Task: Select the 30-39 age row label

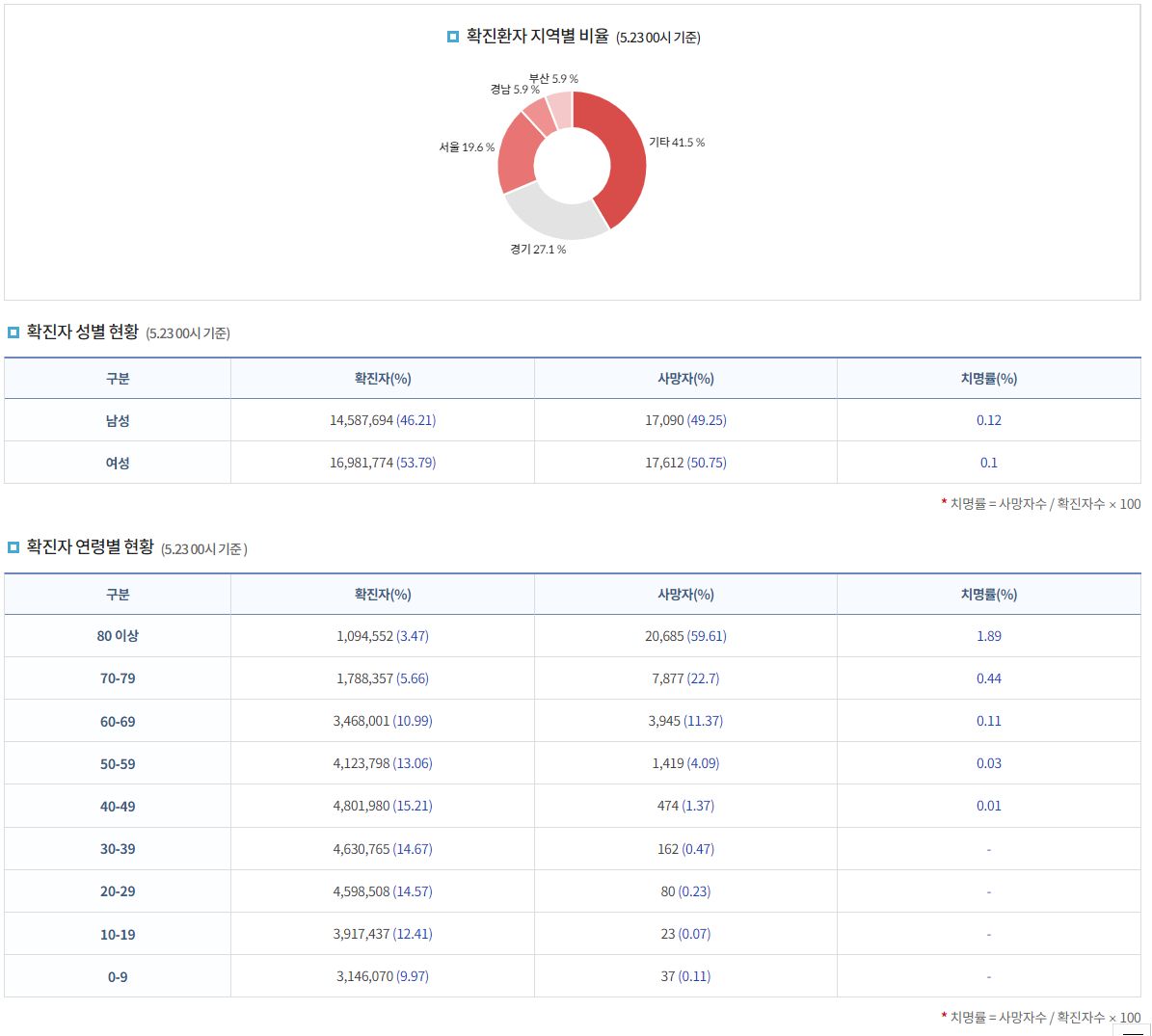Action: (118, 849)
